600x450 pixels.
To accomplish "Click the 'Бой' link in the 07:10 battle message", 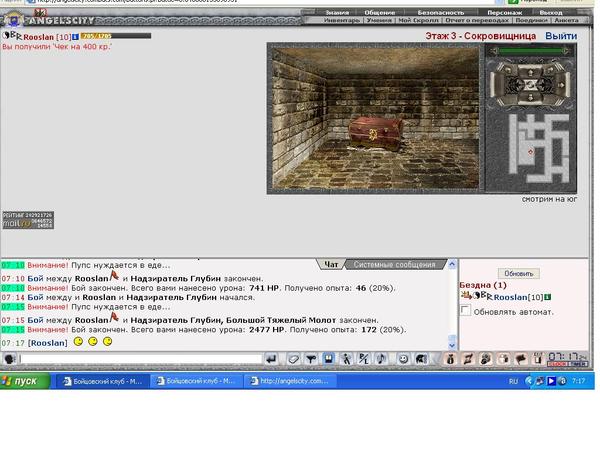I will point(35,279).
